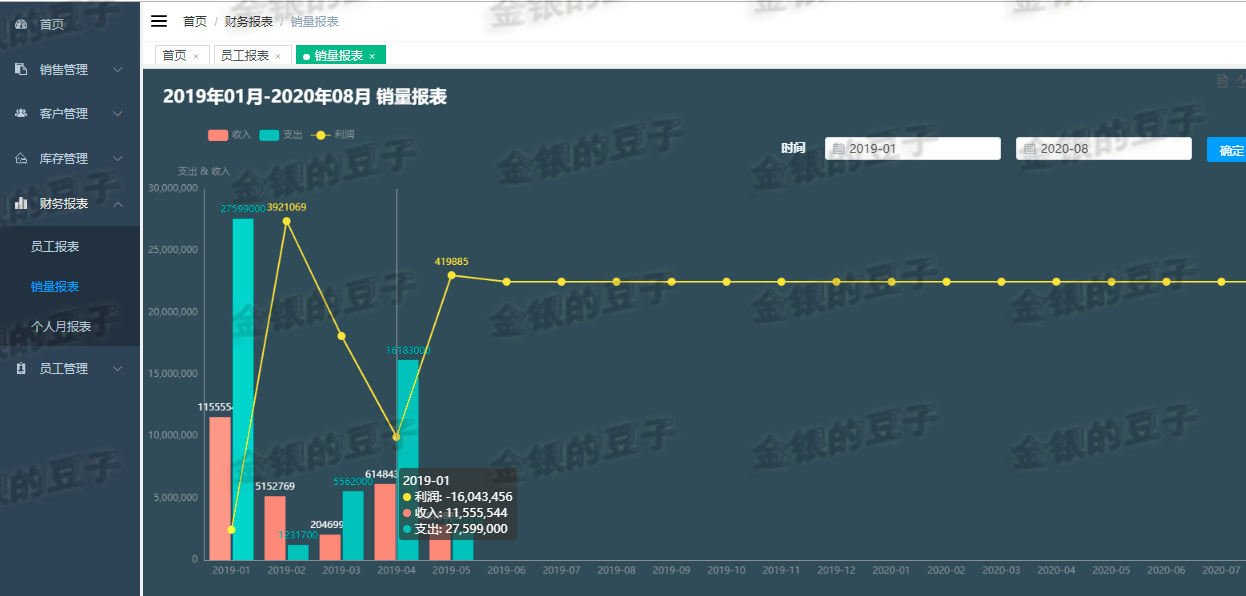Click the 销售管理 document icon in sidebar

(x=20, y=69)
